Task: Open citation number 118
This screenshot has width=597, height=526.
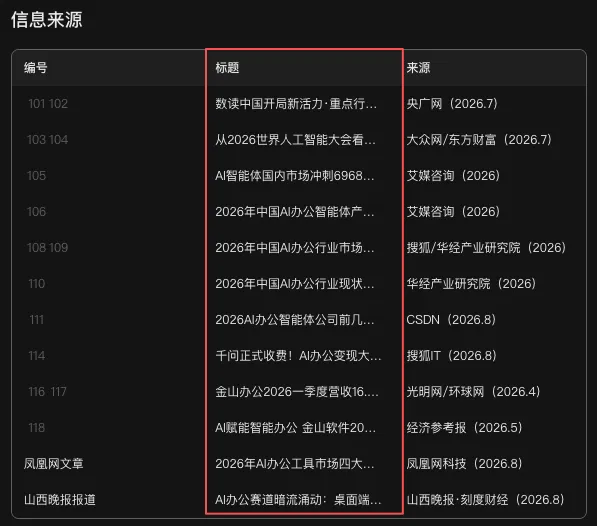Action: click(37, 428)
